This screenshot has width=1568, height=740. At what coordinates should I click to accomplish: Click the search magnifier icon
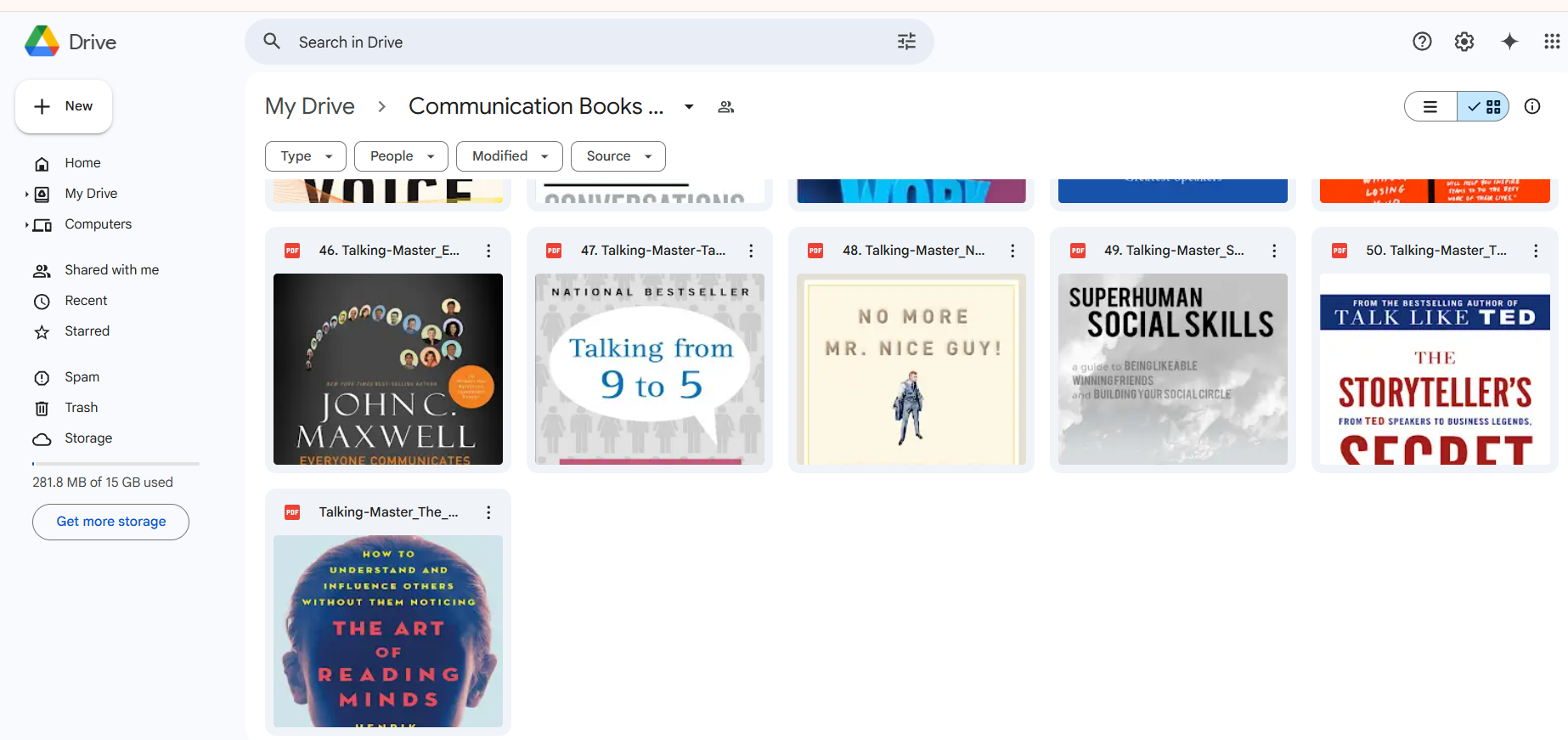click(x=272, y=41)
